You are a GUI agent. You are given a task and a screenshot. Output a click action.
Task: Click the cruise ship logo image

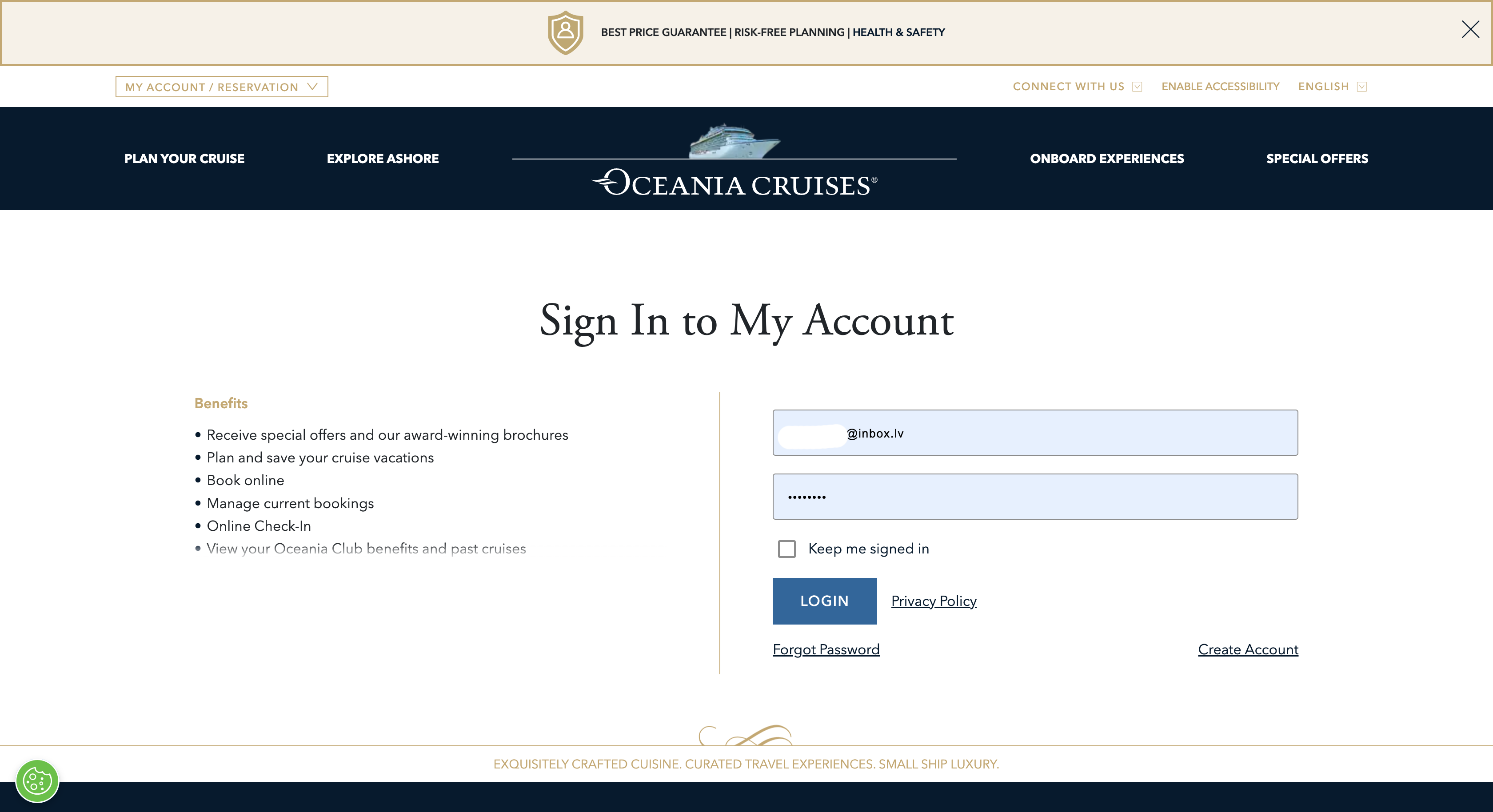[735, 140]
